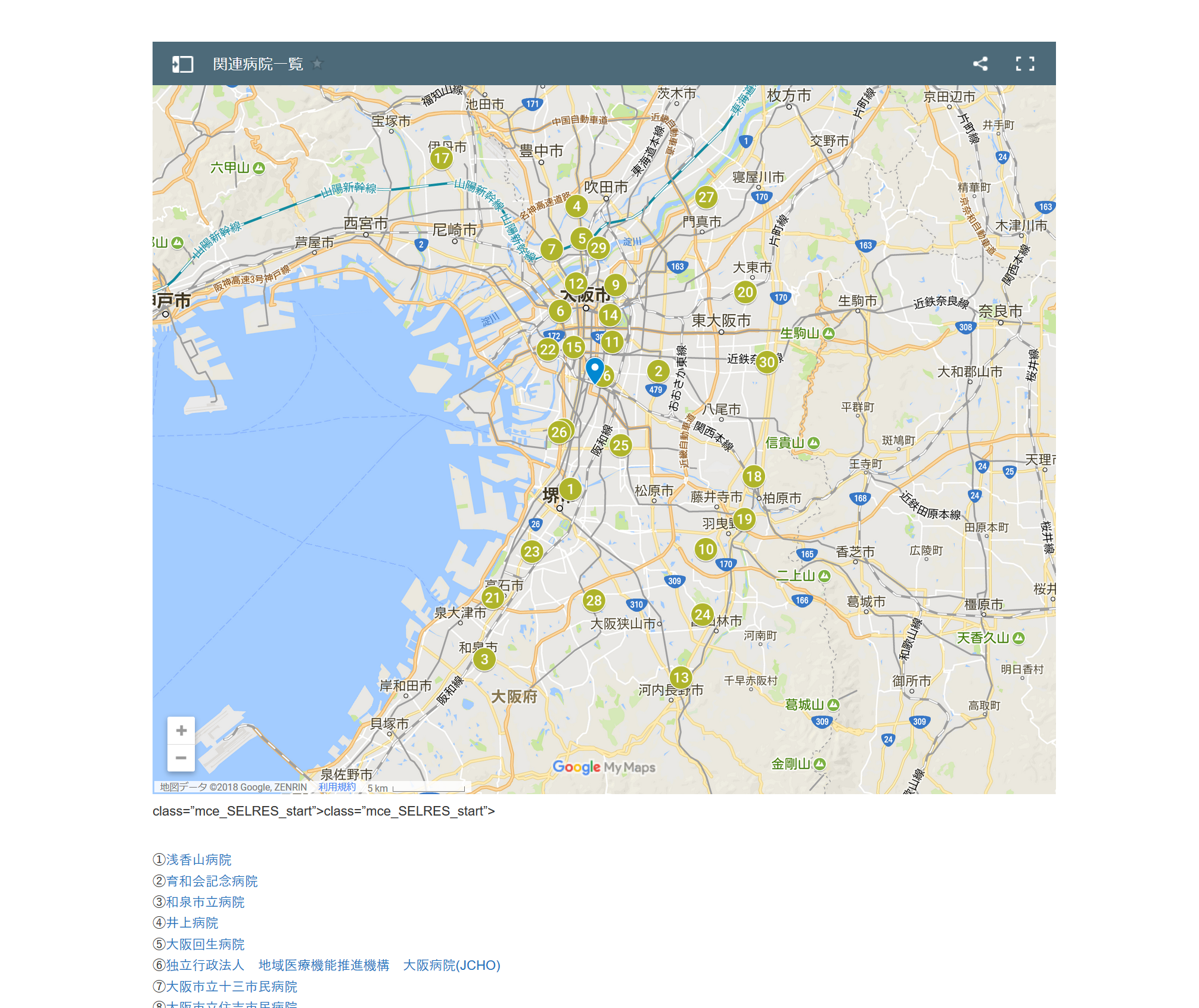Image resolution: width=1199 pixels, height=1008 pixels.
Task: Open map marker number 1
Action: tap(570, 489)
